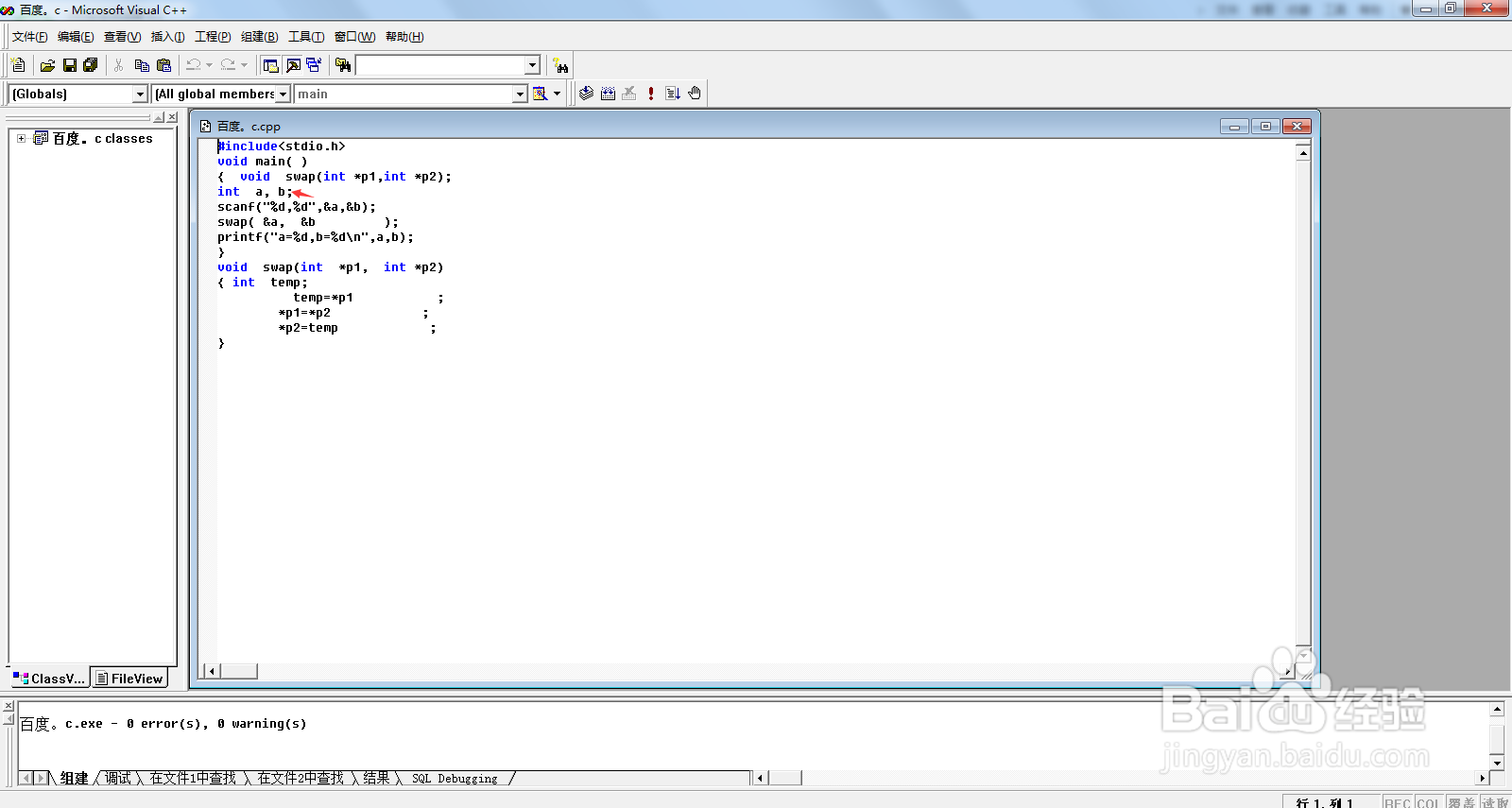Viewport: 1512px width, 808px height.
Task: Click the Paste clipboard icon
Action: (x=164, y=65)
